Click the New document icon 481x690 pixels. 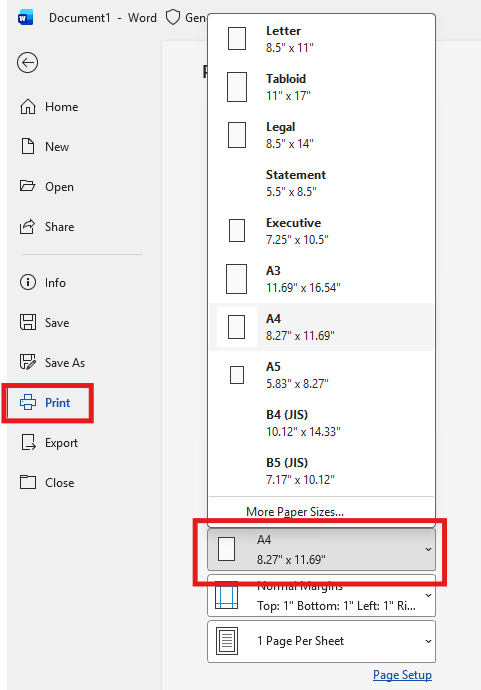coord(28,146)
